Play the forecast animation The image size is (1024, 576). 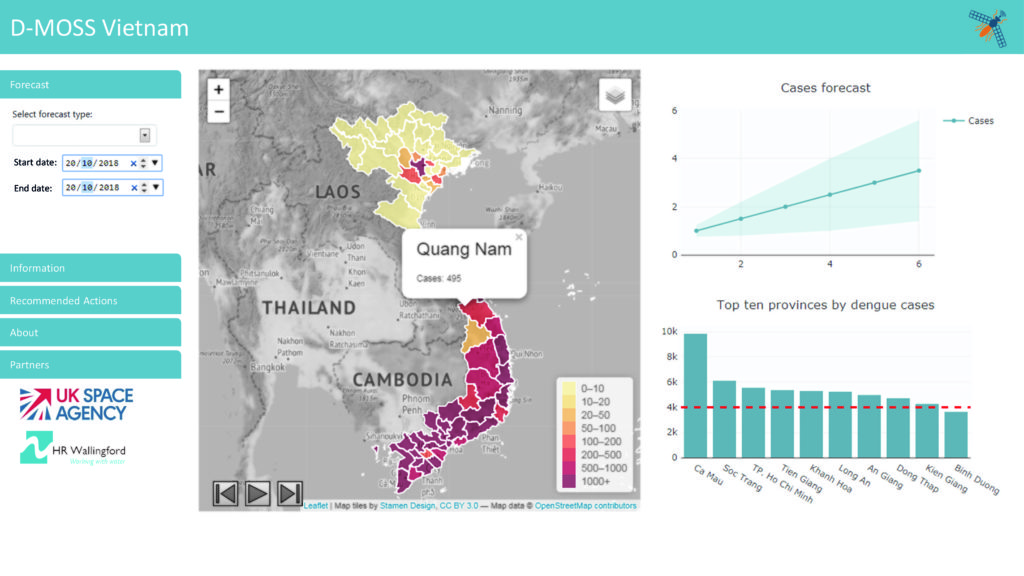click(x=257, y=493)
